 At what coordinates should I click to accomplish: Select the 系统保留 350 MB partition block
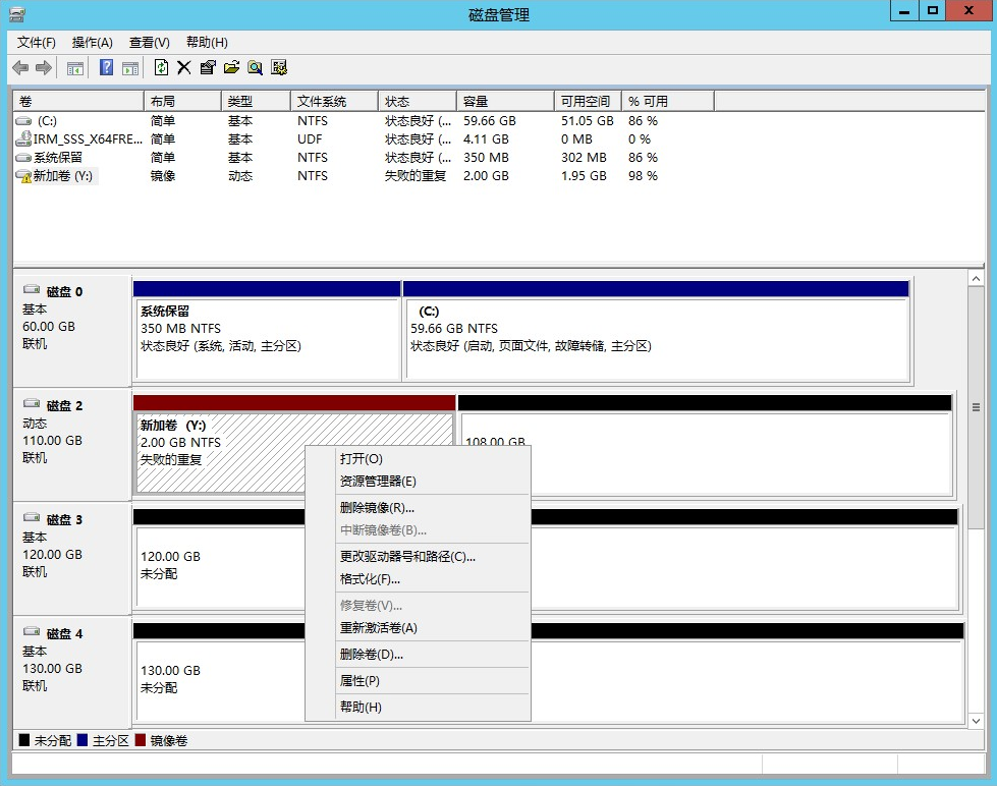[267, 331]
